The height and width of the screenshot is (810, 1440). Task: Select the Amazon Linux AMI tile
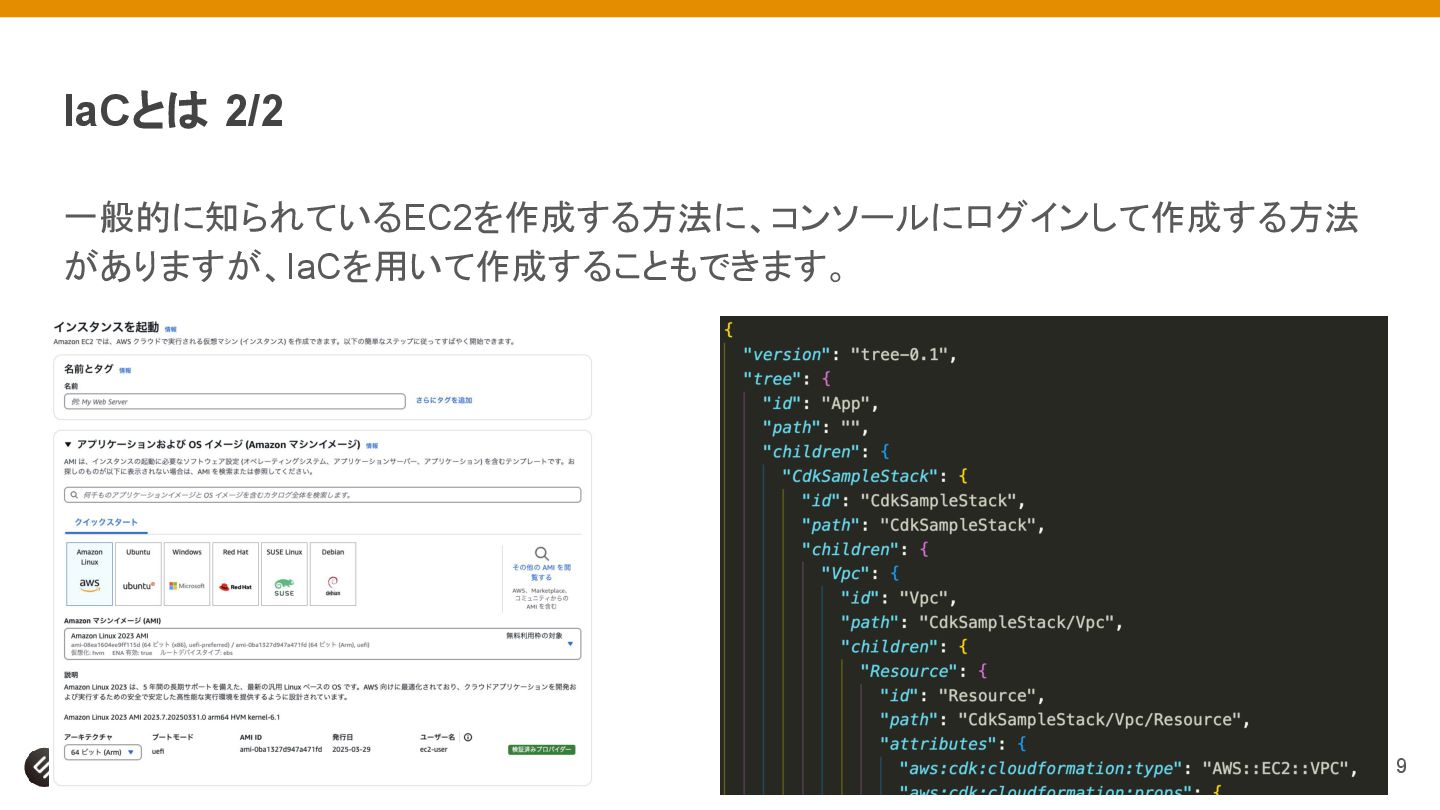pos(89,574)
